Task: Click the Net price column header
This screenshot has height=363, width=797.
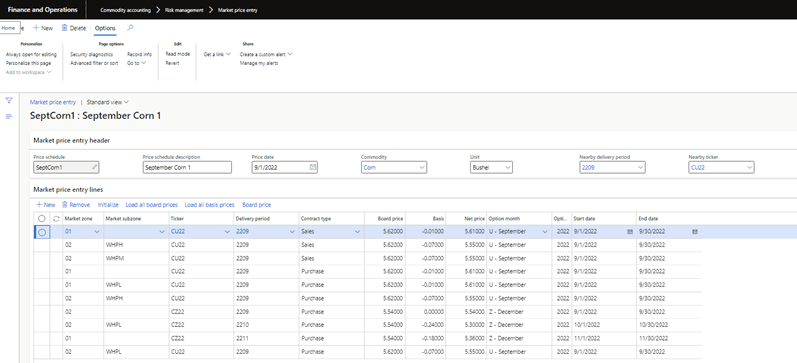Action: click(x=467, y=219)
